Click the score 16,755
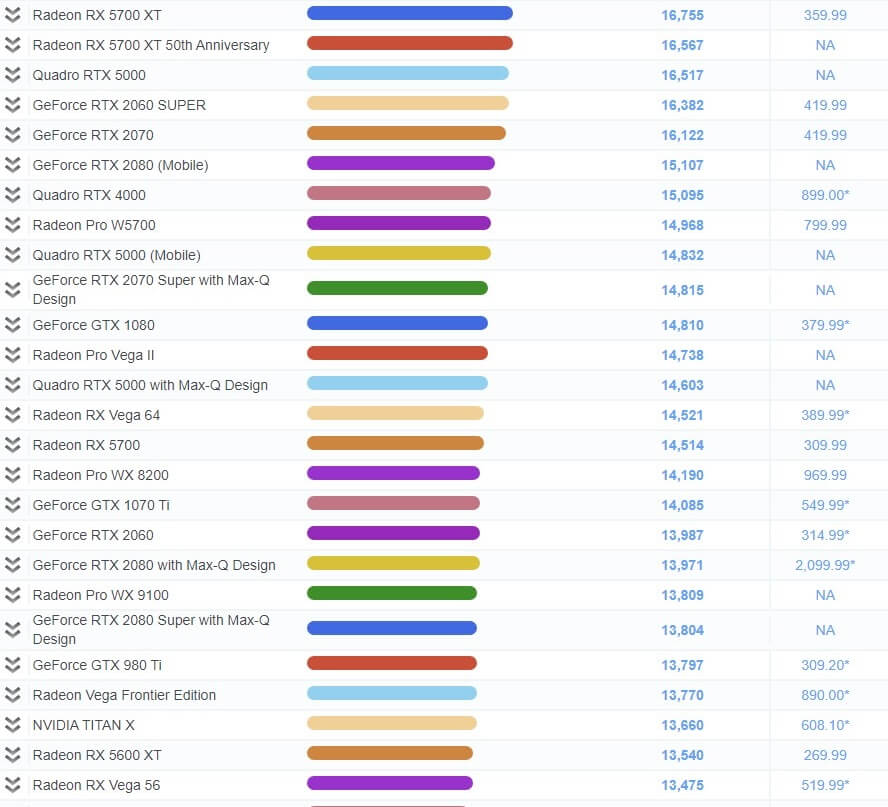Image resolution: width=888 pixels, height=807 pixels. pyautogui.click(x=682, y=15)
